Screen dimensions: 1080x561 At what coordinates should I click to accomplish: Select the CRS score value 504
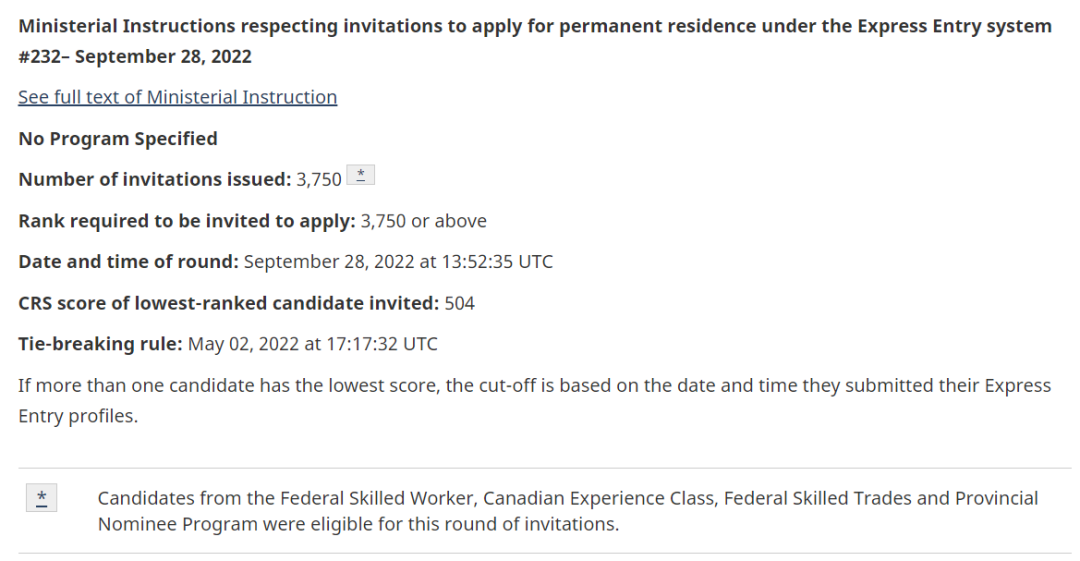coord(459,303)
